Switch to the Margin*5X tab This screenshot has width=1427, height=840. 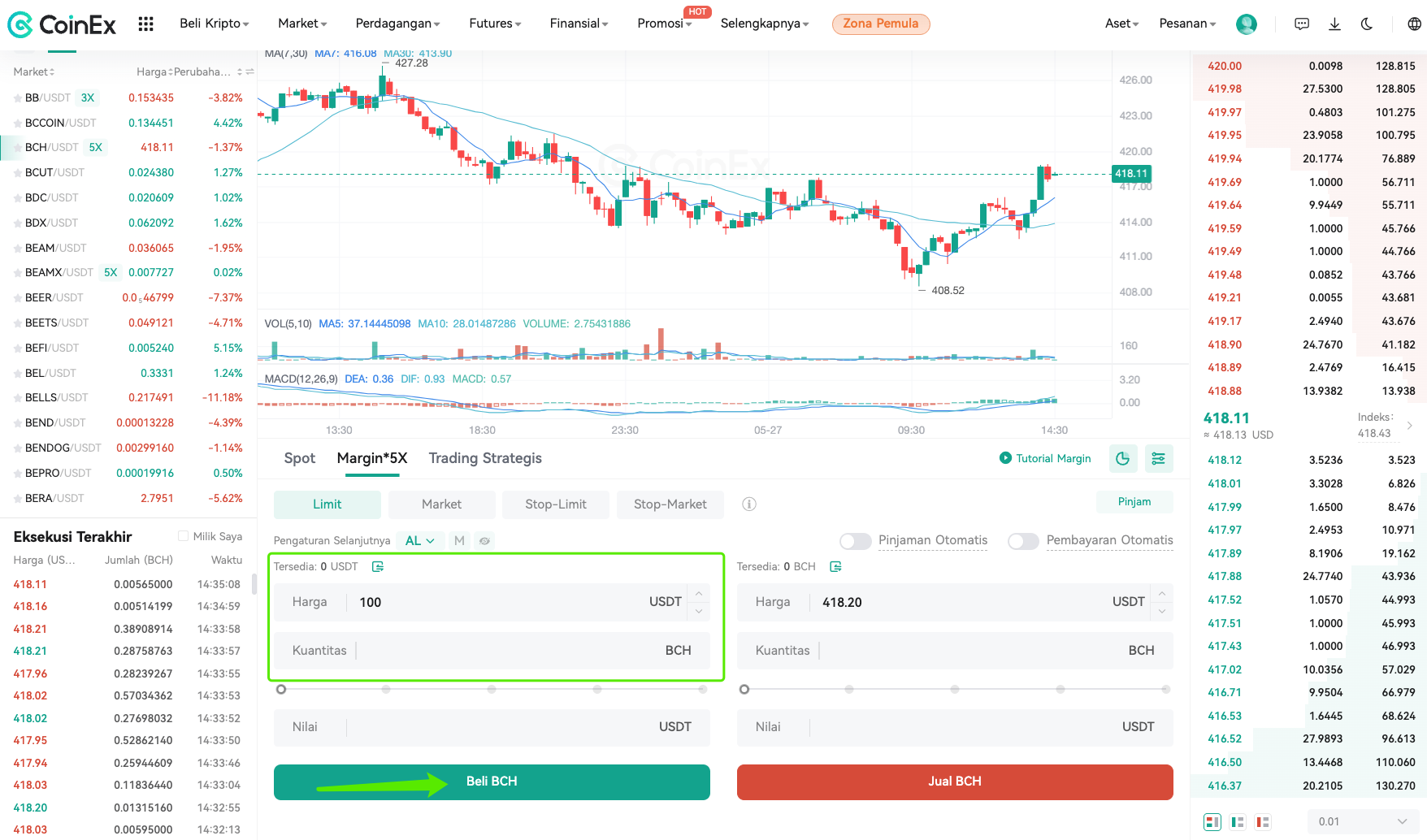(372, 458)
